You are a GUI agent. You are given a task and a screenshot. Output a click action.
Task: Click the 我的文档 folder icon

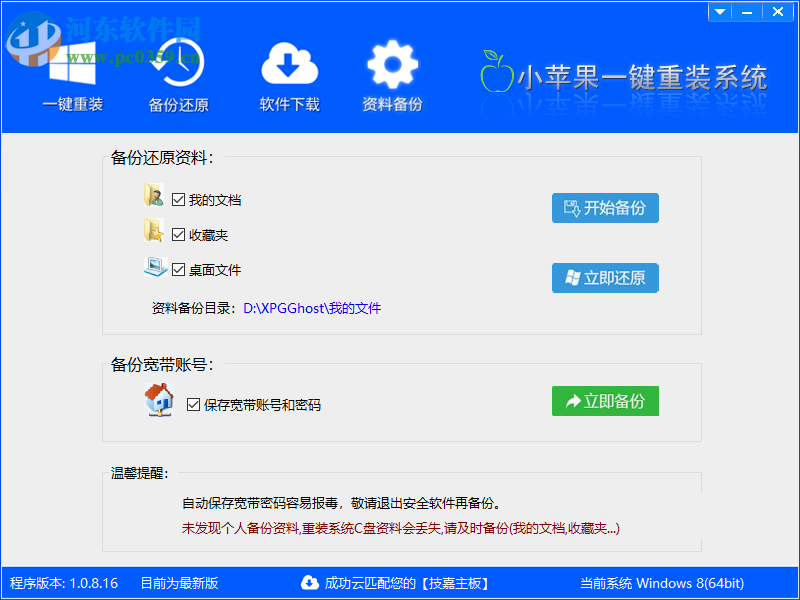click(x=154, y=195)
